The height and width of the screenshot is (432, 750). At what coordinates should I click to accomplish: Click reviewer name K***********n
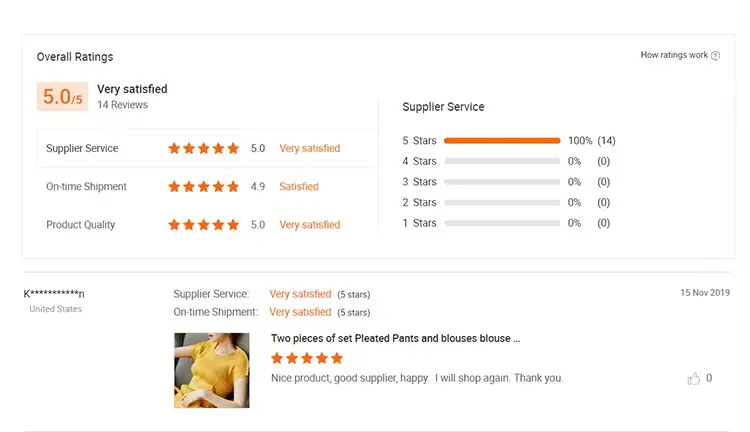[x=54, y=294]
